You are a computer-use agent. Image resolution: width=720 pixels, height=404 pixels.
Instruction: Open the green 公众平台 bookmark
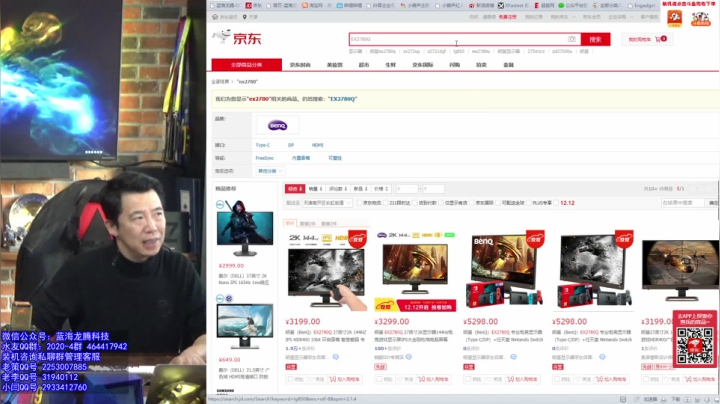click(x=573, y=6)
